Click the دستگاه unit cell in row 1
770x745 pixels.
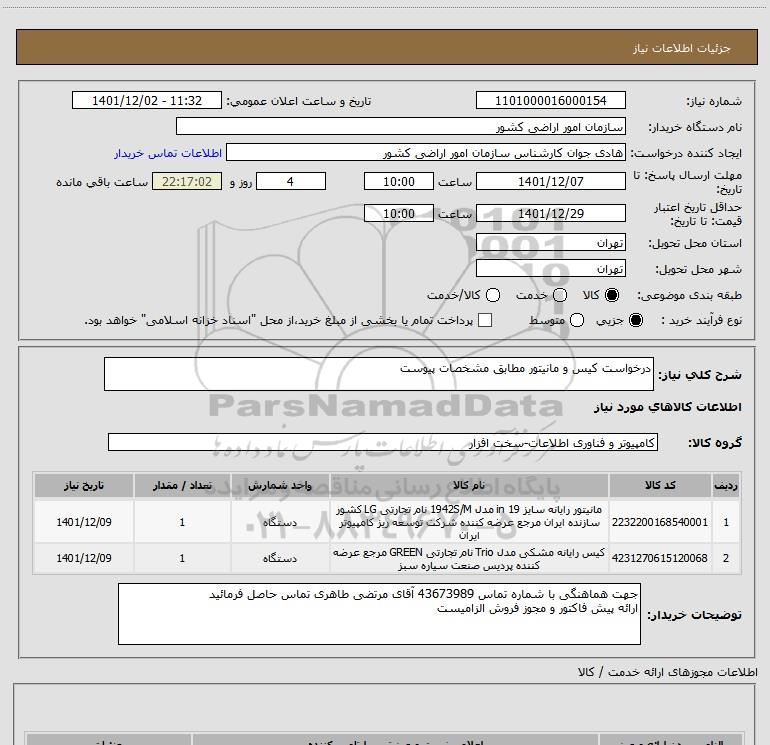pyautogui.click(x=280, y=522)
